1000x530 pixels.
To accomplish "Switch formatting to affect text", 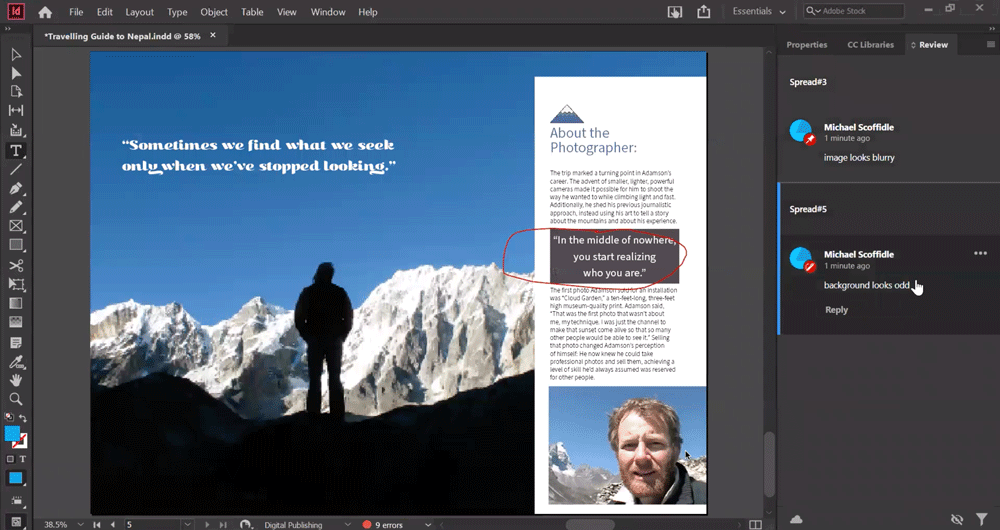I will click(x=23, y=459).
